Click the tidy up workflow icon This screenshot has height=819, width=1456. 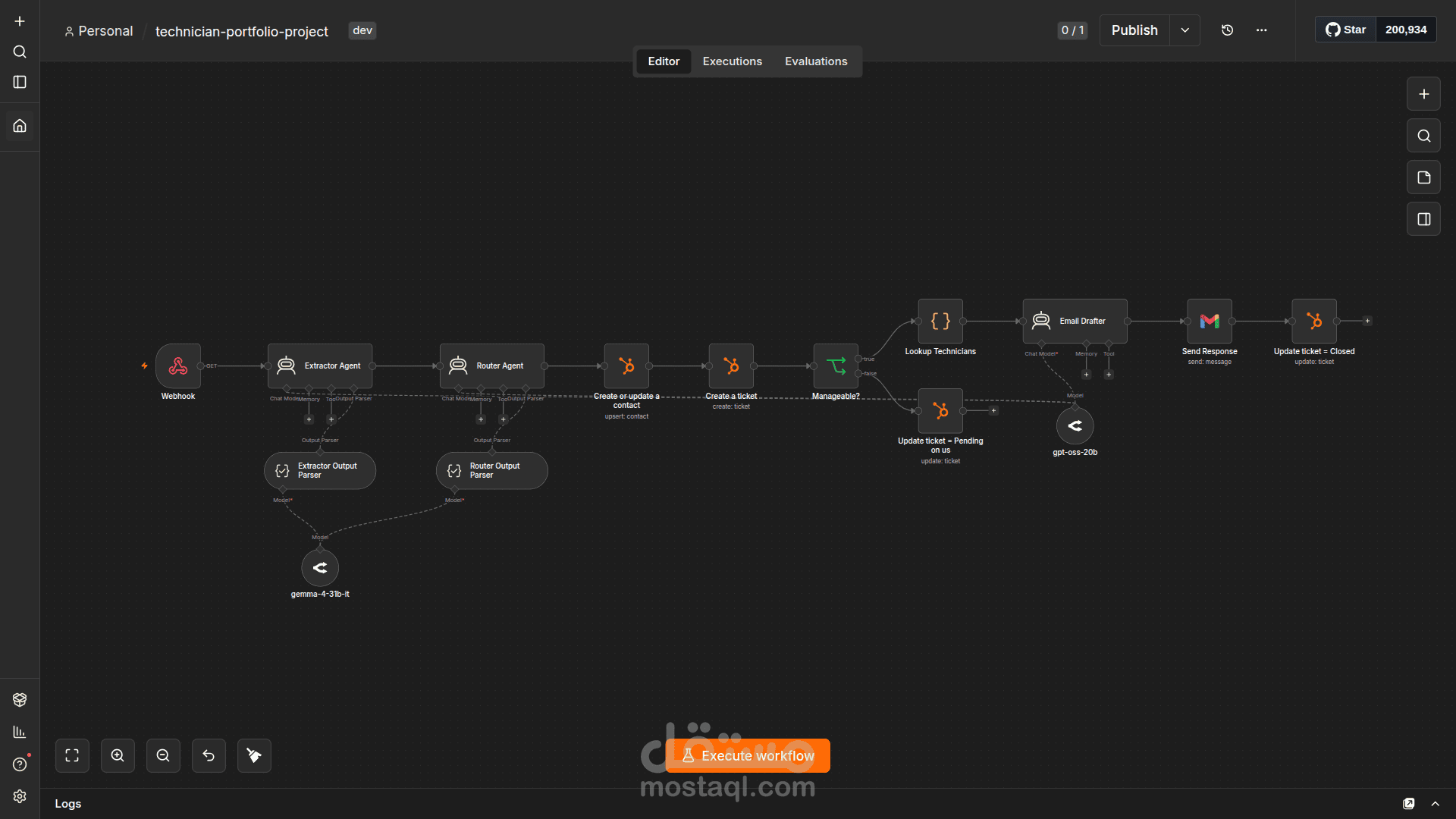(x=254, y=756)
